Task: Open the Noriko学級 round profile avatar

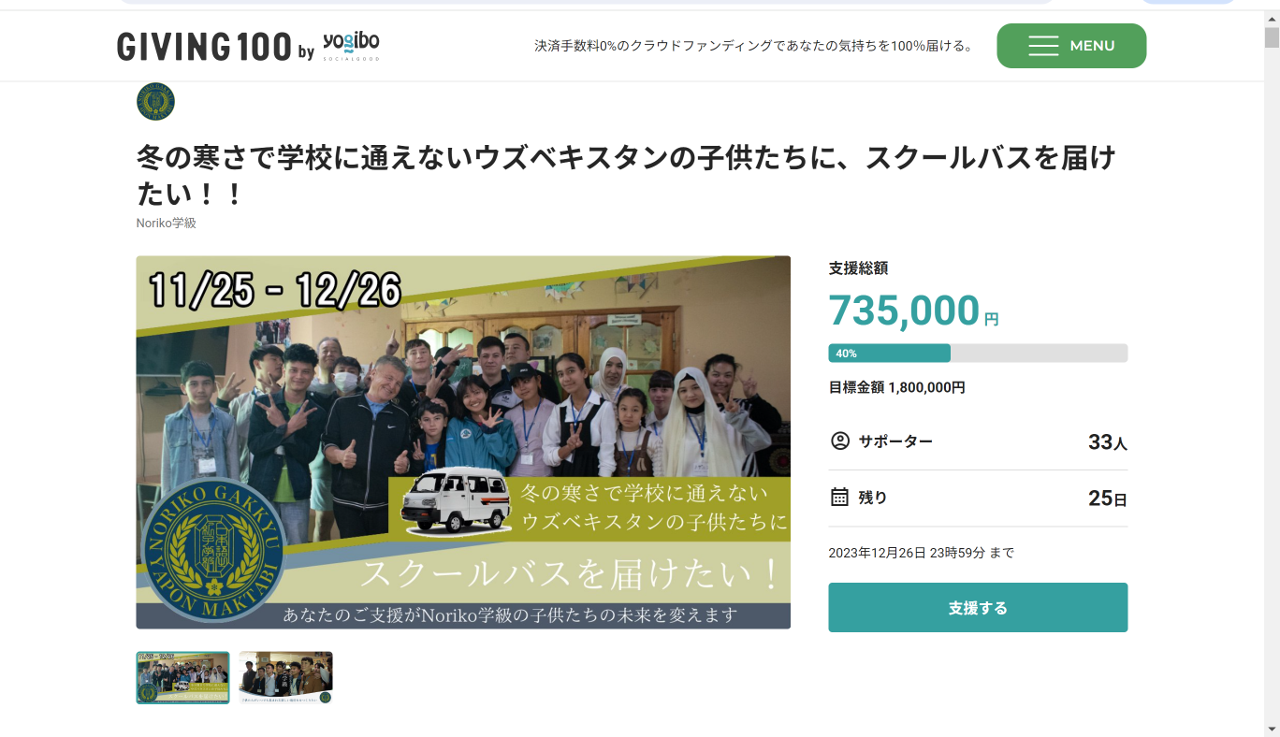Action: [155, 101]
